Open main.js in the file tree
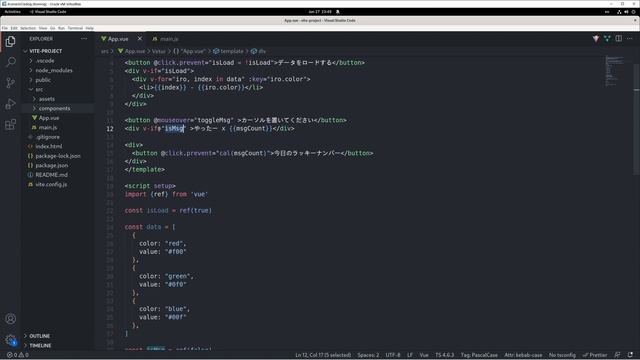This screenshot has height=360, width=640. pos(48,127)
